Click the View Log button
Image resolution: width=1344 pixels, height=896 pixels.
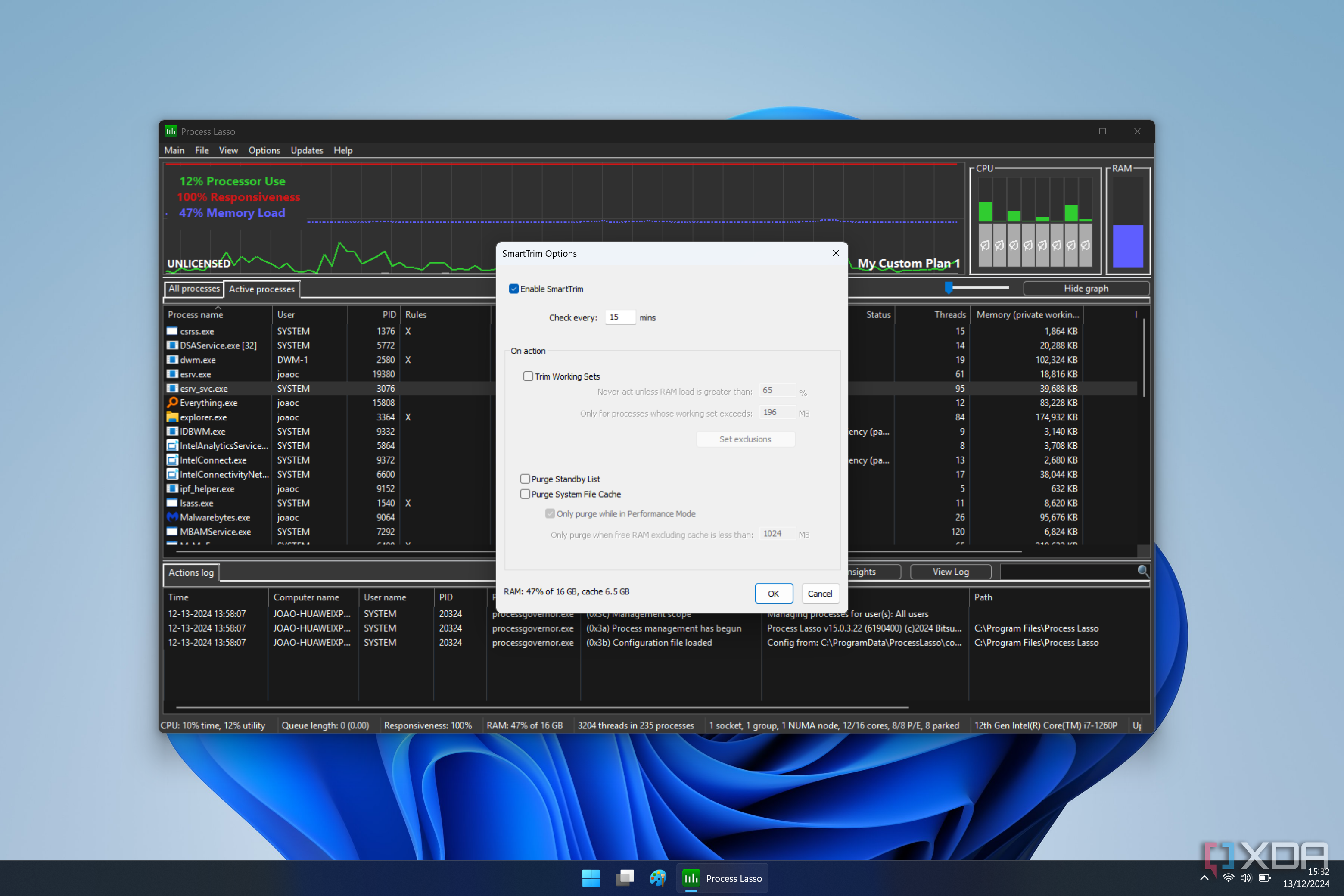950,572
